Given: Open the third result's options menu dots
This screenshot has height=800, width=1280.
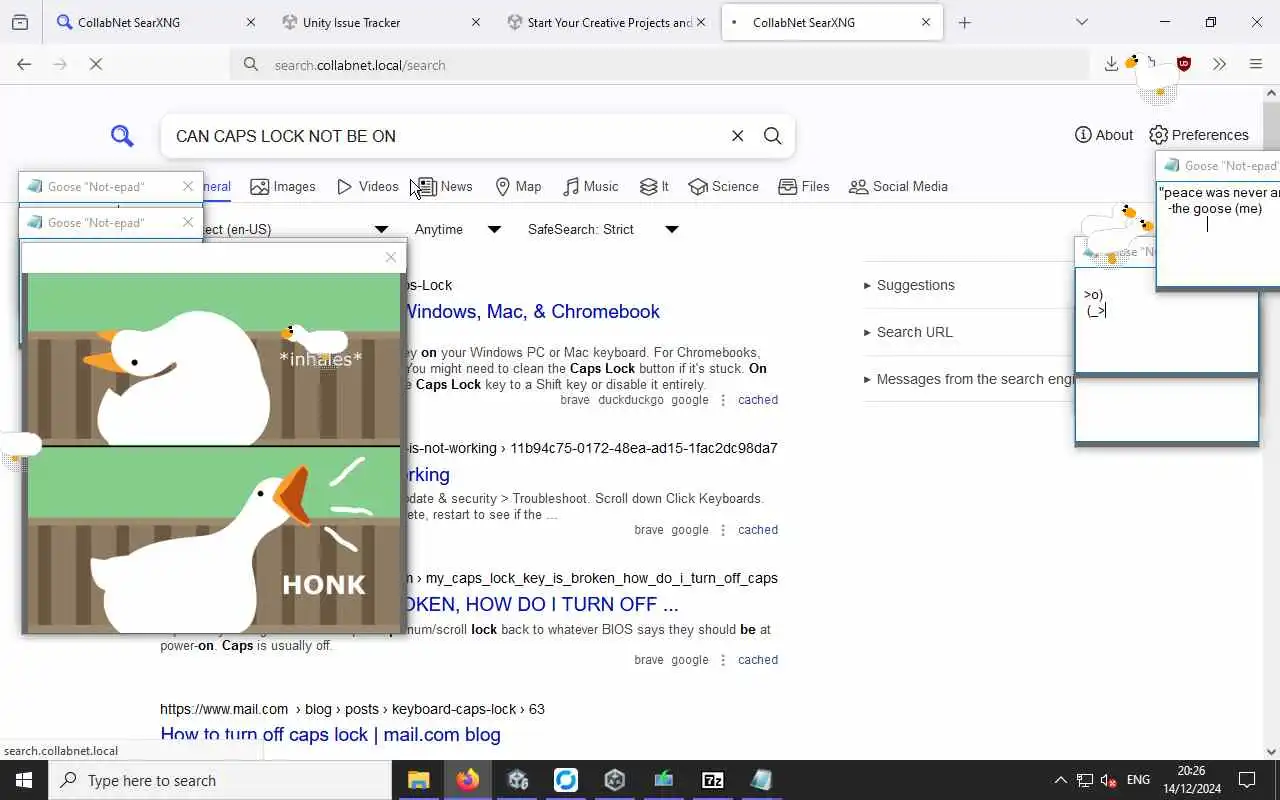Looking at the screenshot, I should point(723,660).
